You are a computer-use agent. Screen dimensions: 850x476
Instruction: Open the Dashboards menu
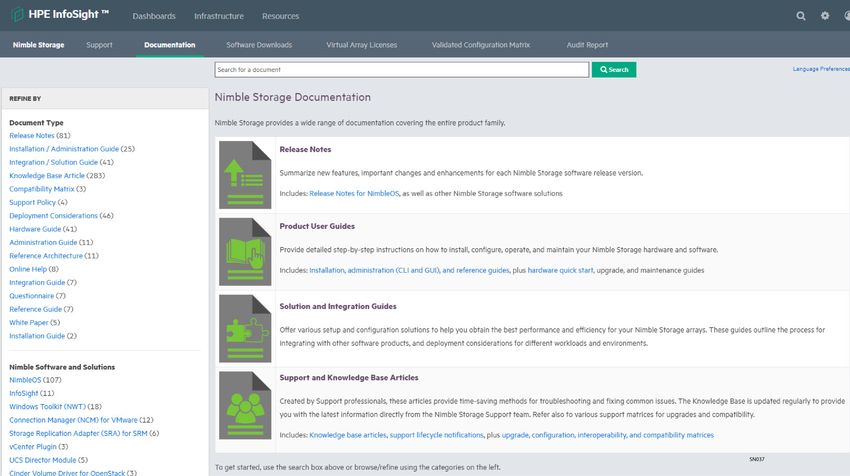click(154, 16)
